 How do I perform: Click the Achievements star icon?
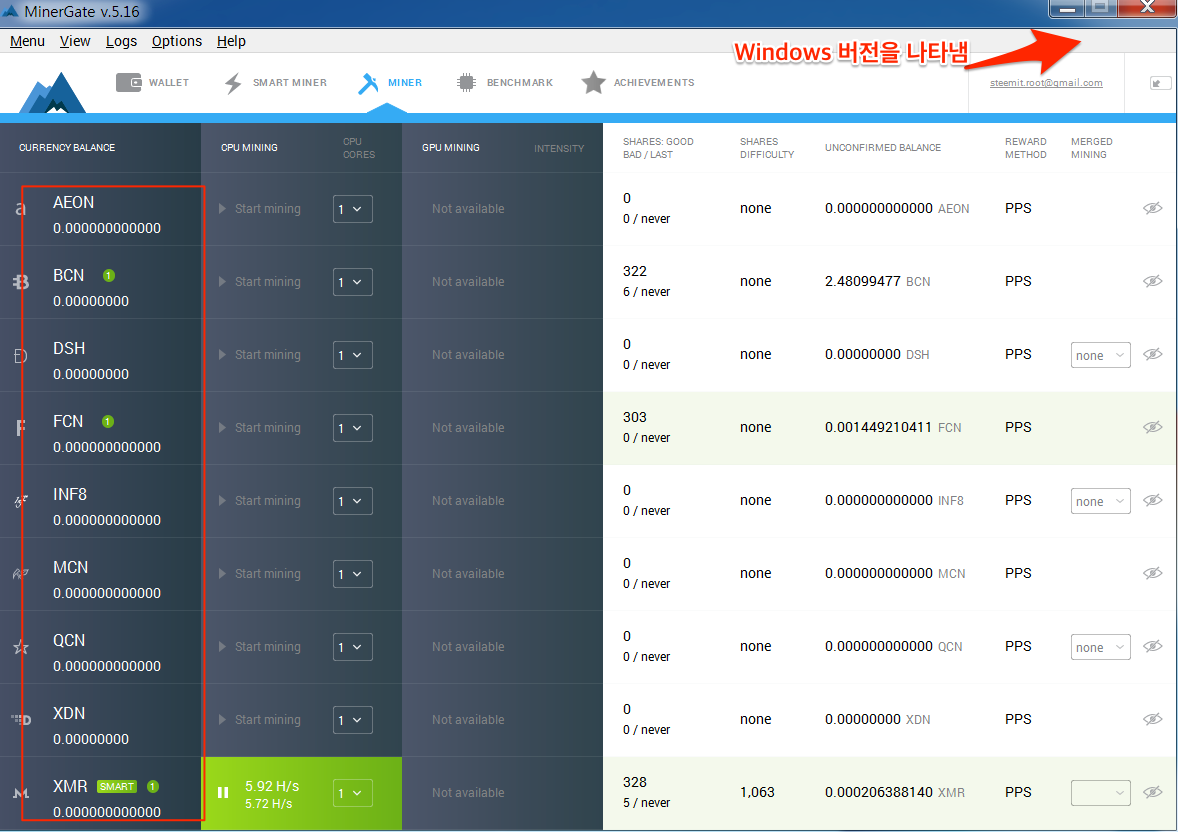tap(594, 83)
